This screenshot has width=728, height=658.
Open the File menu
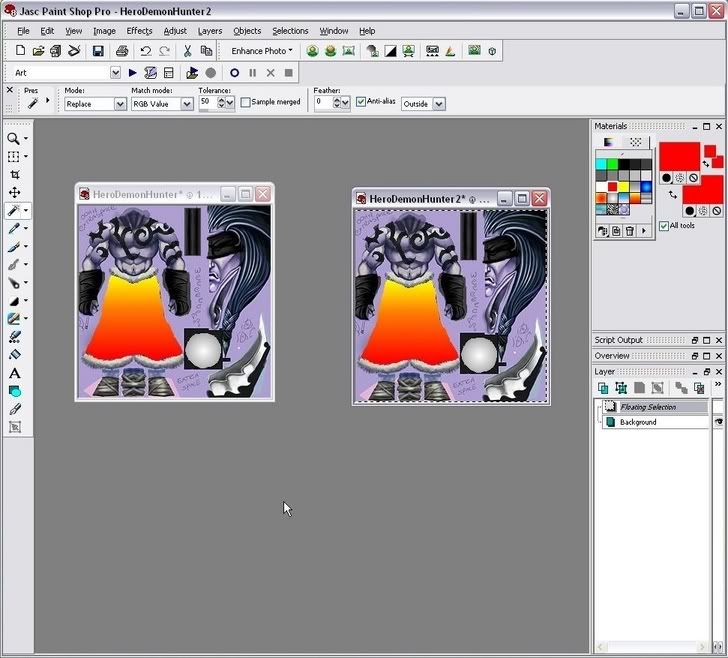pyautogui.click(x=23, y=31)
